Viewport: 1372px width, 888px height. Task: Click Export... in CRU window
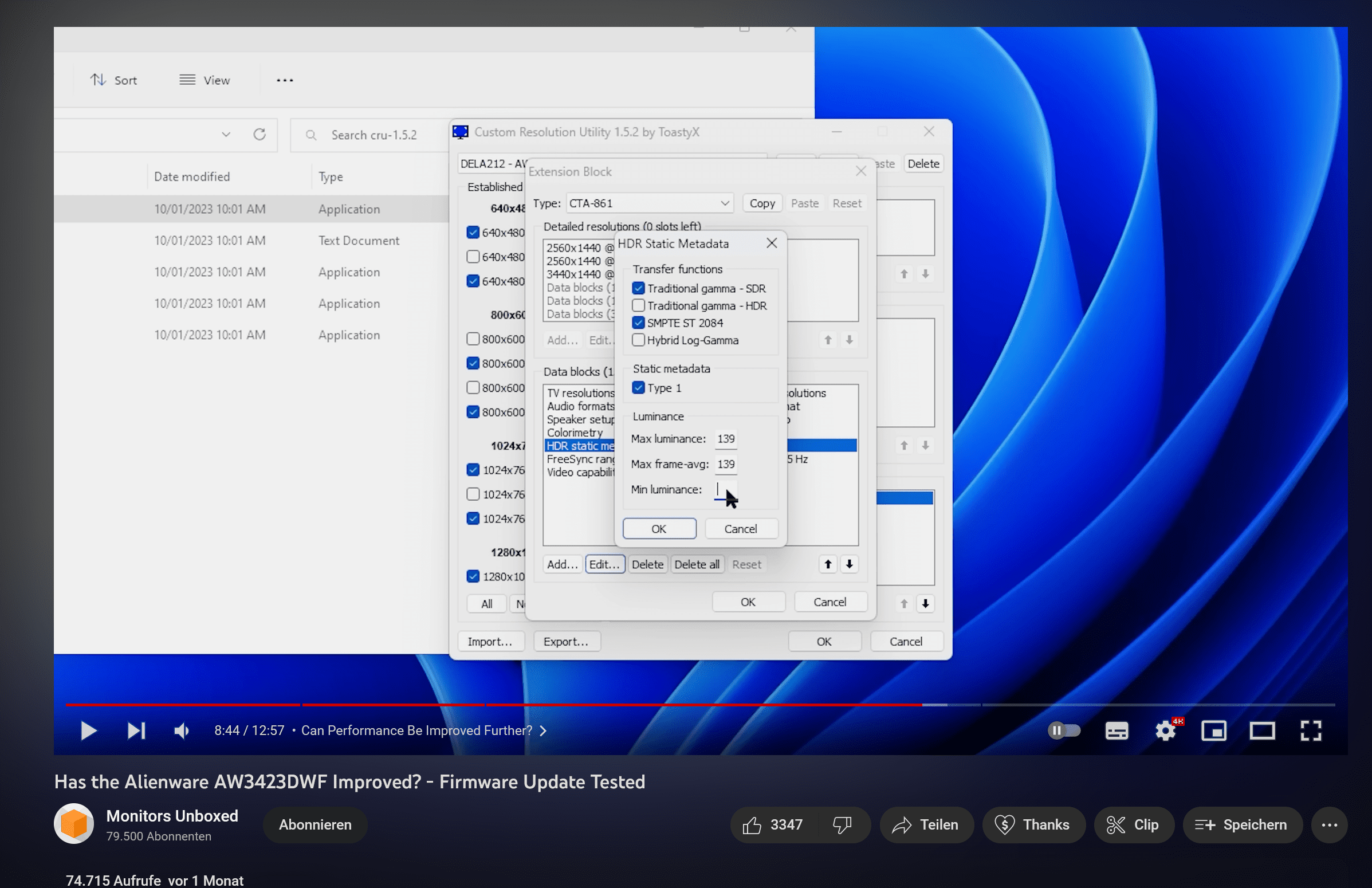(x=566, y=642)
